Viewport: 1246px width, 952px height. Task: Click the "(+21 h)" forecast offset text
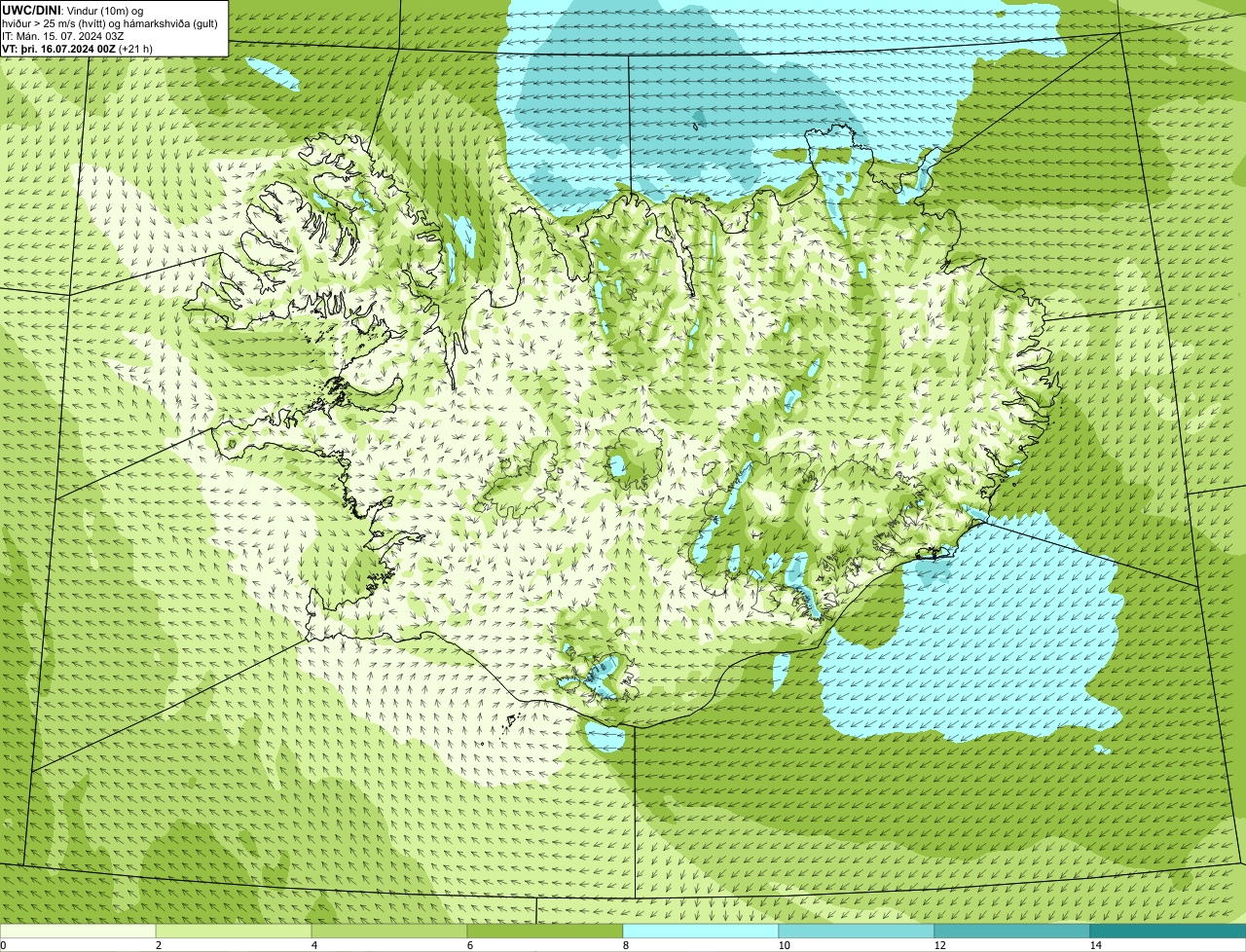pyautogui.click(x=135, y=49)
